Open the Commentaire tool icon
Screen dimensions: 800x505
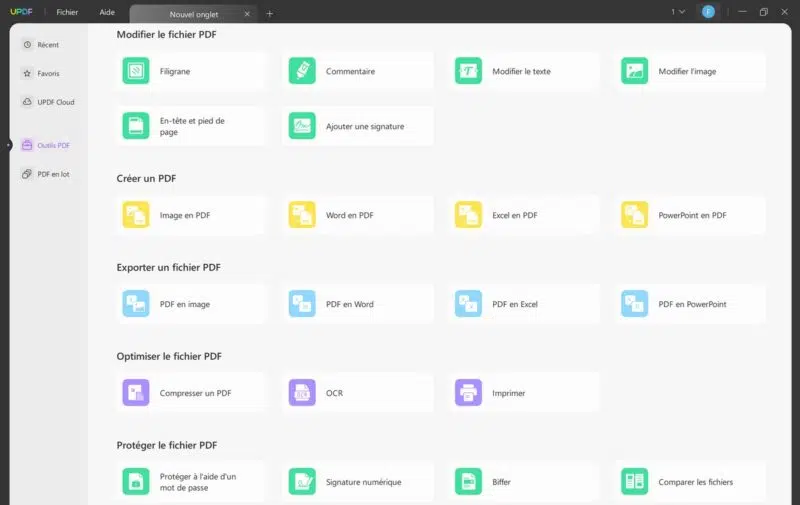point(302,71)
